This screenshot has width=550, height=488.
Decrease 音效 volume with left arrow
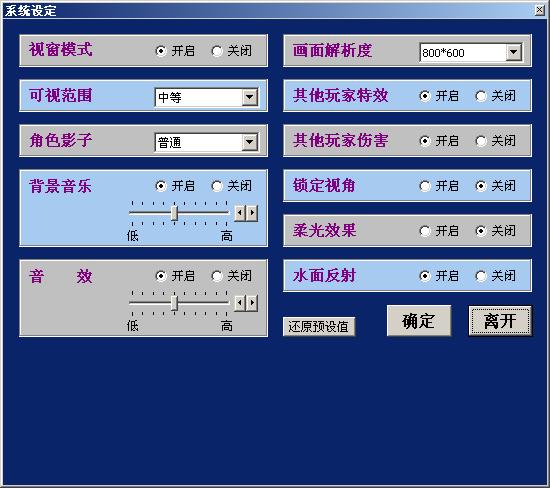click(x=240, y=303)
